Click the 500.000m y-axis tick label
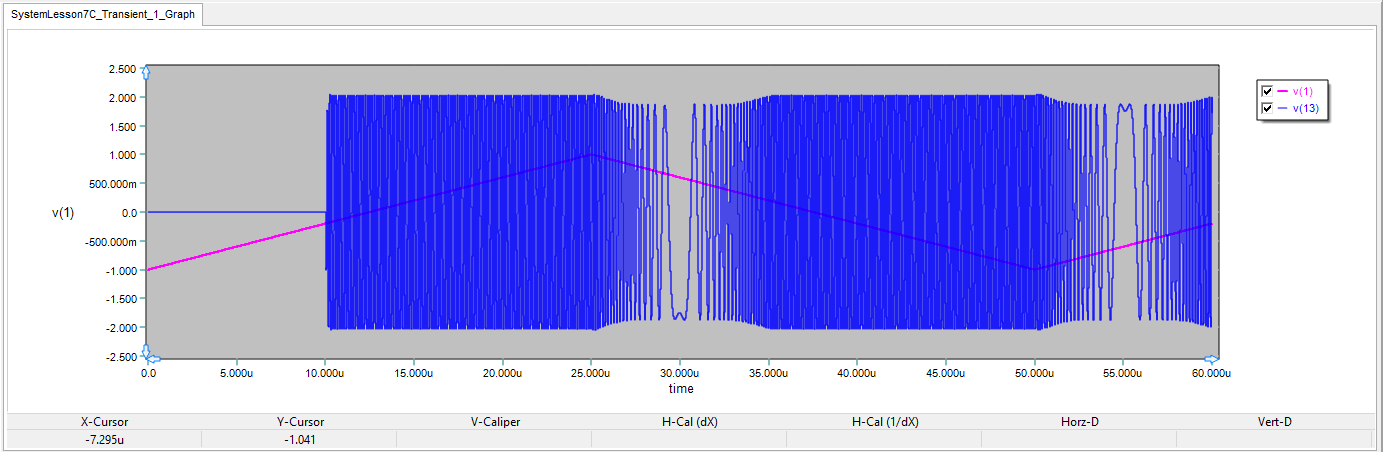Viewport: 1383px width, 452px height. [x=111, y=184]
